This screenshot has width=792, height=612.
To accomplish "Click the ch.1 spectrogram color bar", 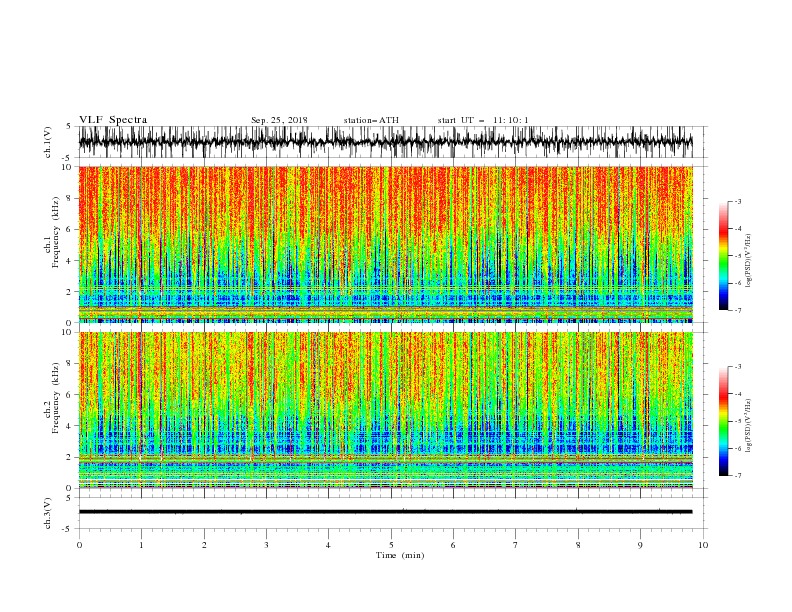I will click(x=723, y=256).
